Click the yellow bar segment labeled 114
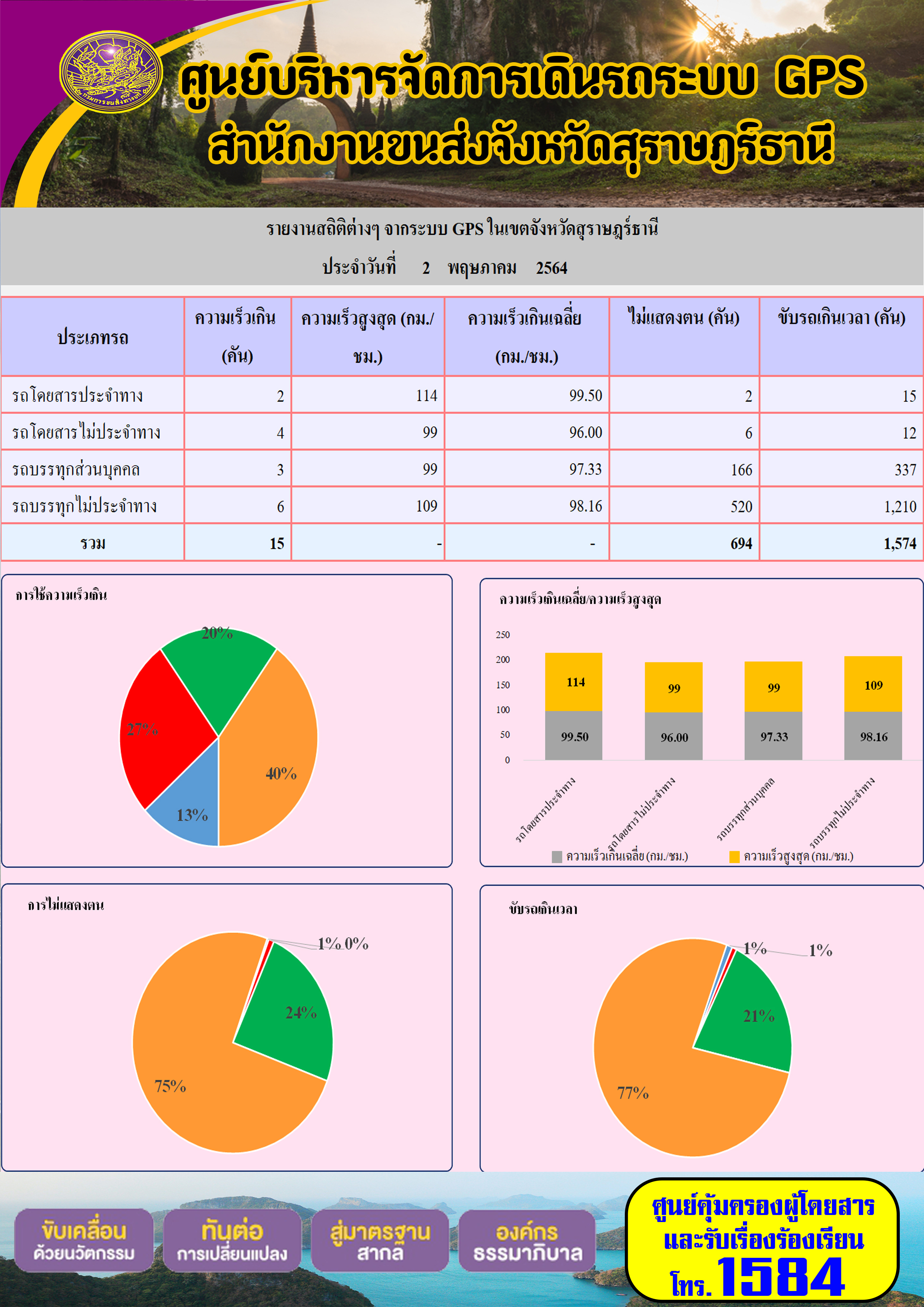This screenshot has height=1307, width=924. click(x=573, y=682)
